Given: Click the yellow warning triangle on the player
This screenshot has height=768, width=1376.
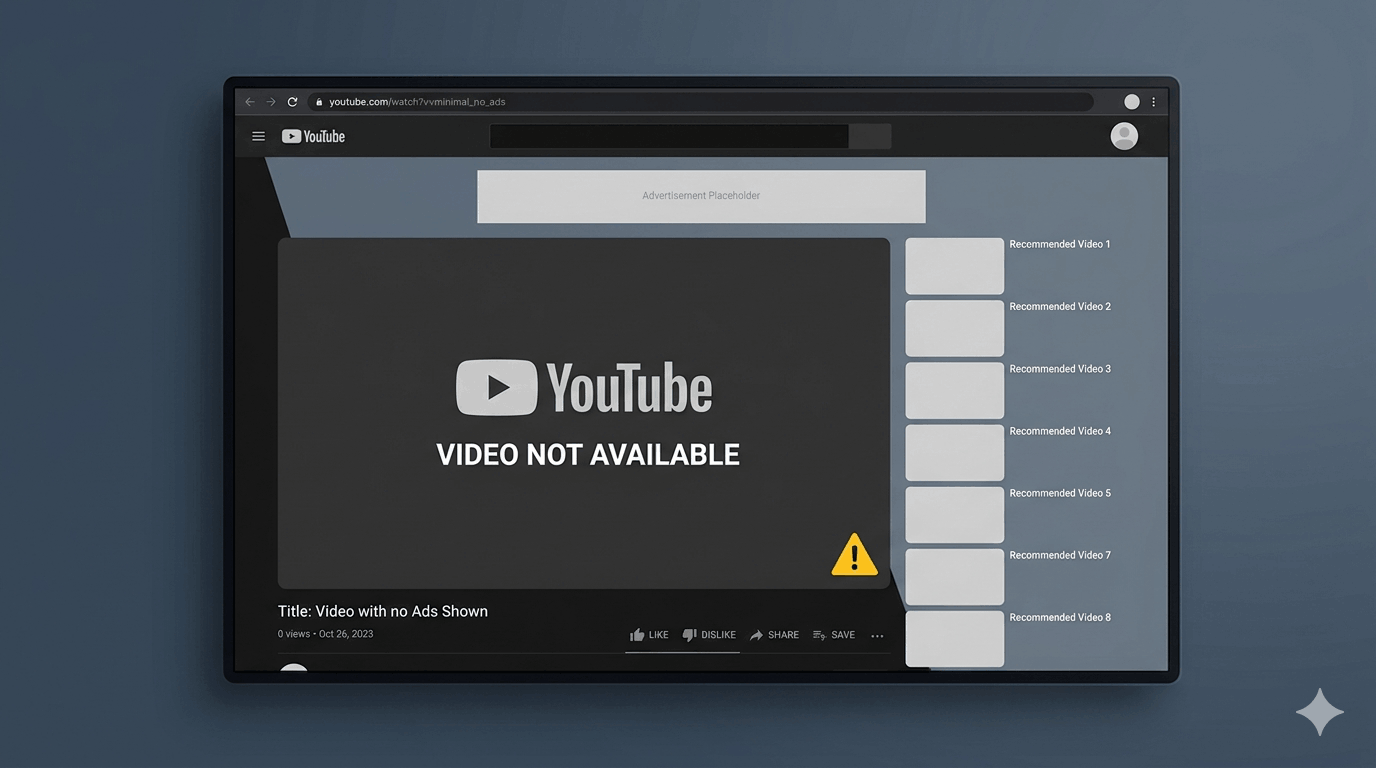Looking at the screenshot, I should tap(854, 555).
